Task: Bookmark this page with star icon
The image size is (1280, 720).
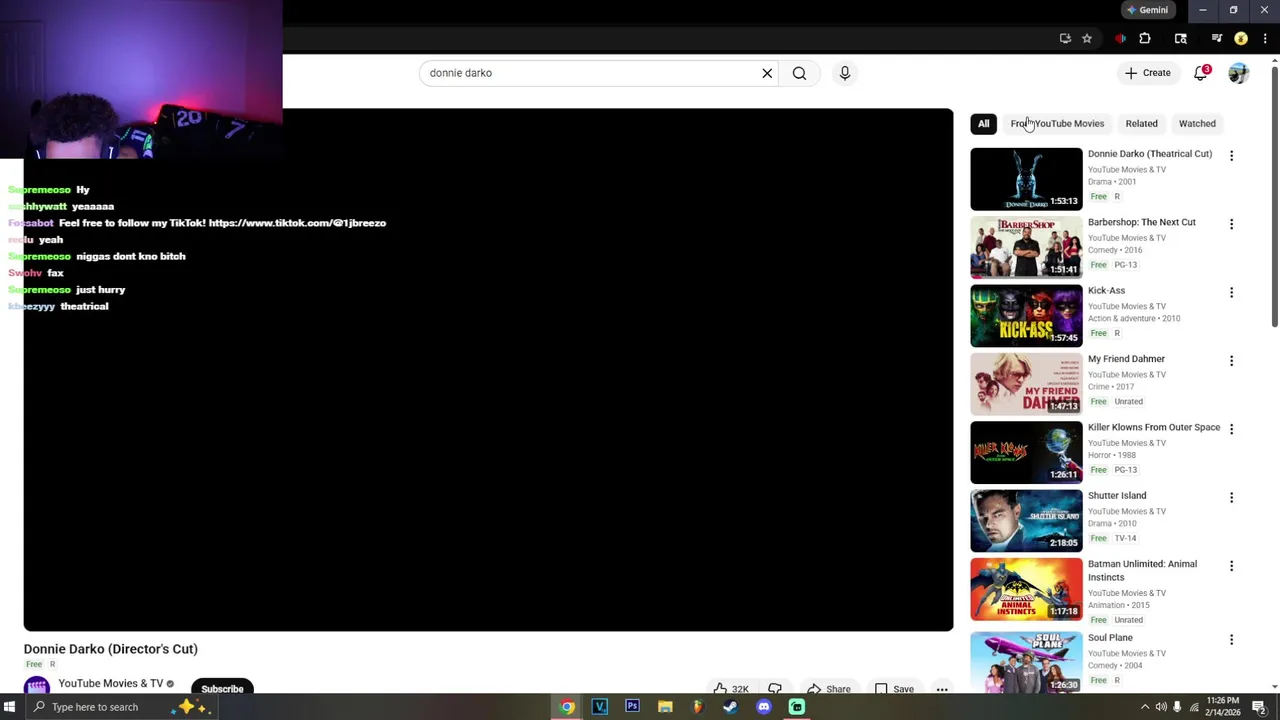Action: click(x=1087, y=39)
